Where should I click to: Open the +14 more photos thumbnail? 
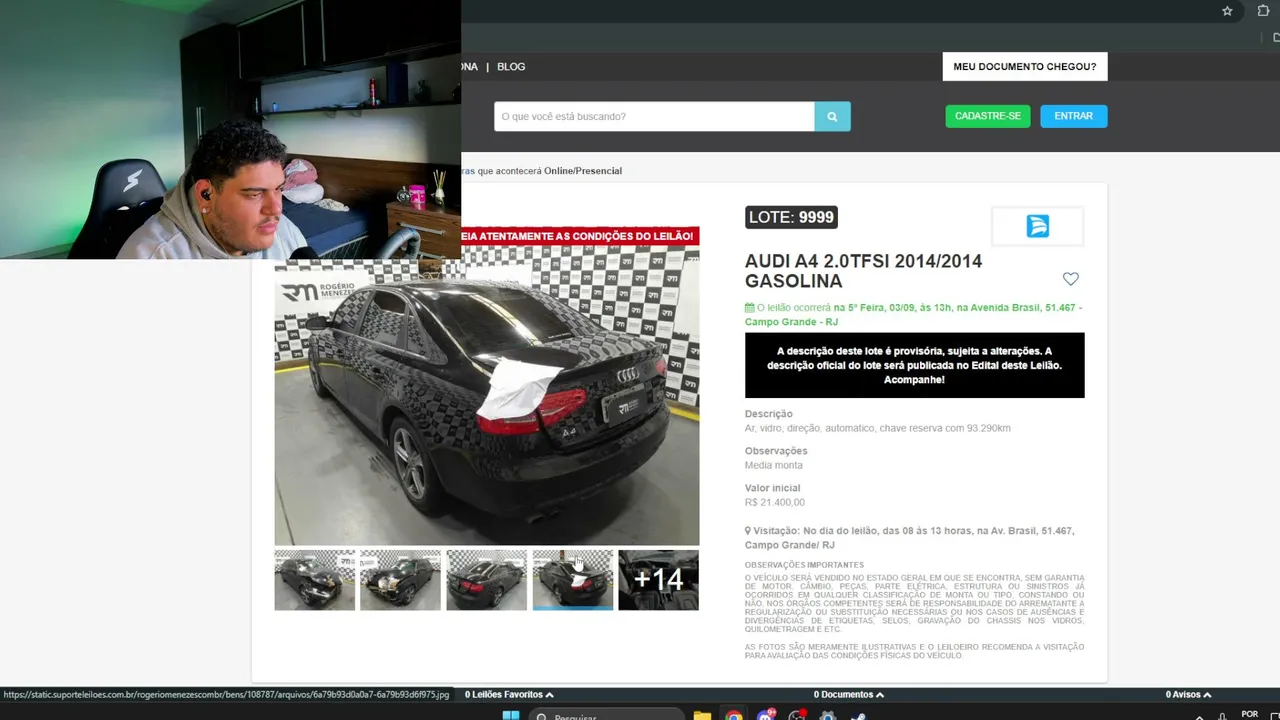[x=658, y=580]
